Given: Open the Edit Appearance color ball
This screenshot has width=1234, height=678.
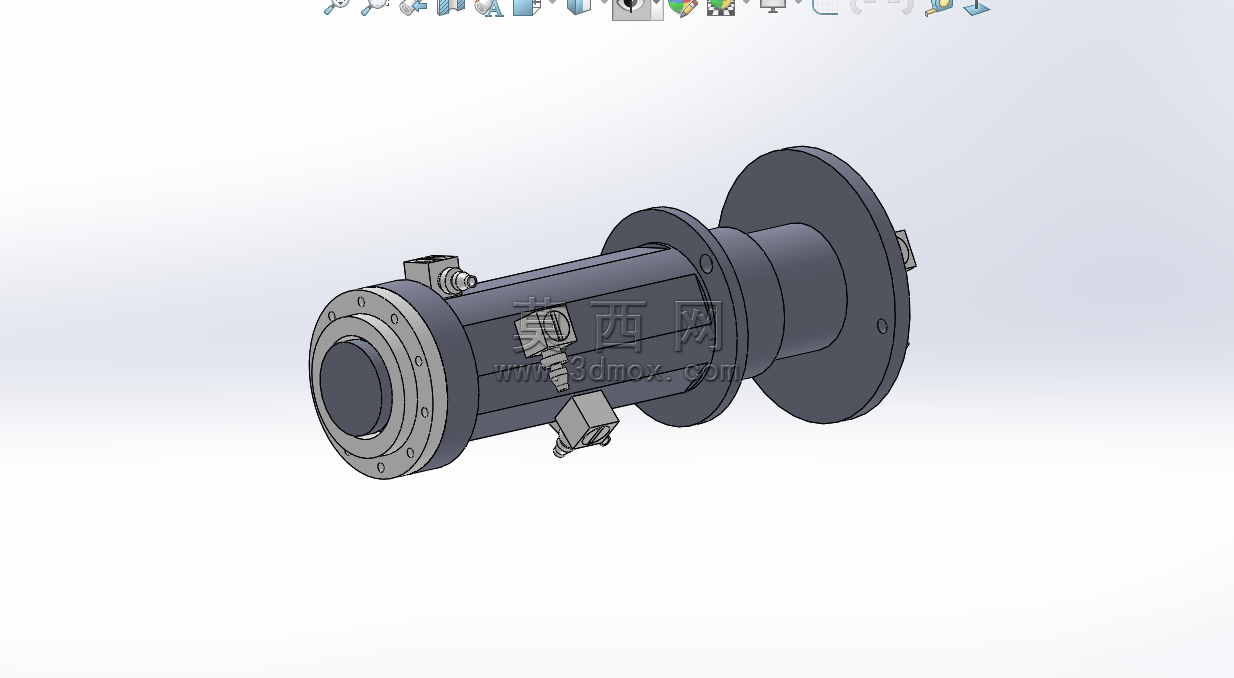Looking at the screenshot, I should pos(682,5).
